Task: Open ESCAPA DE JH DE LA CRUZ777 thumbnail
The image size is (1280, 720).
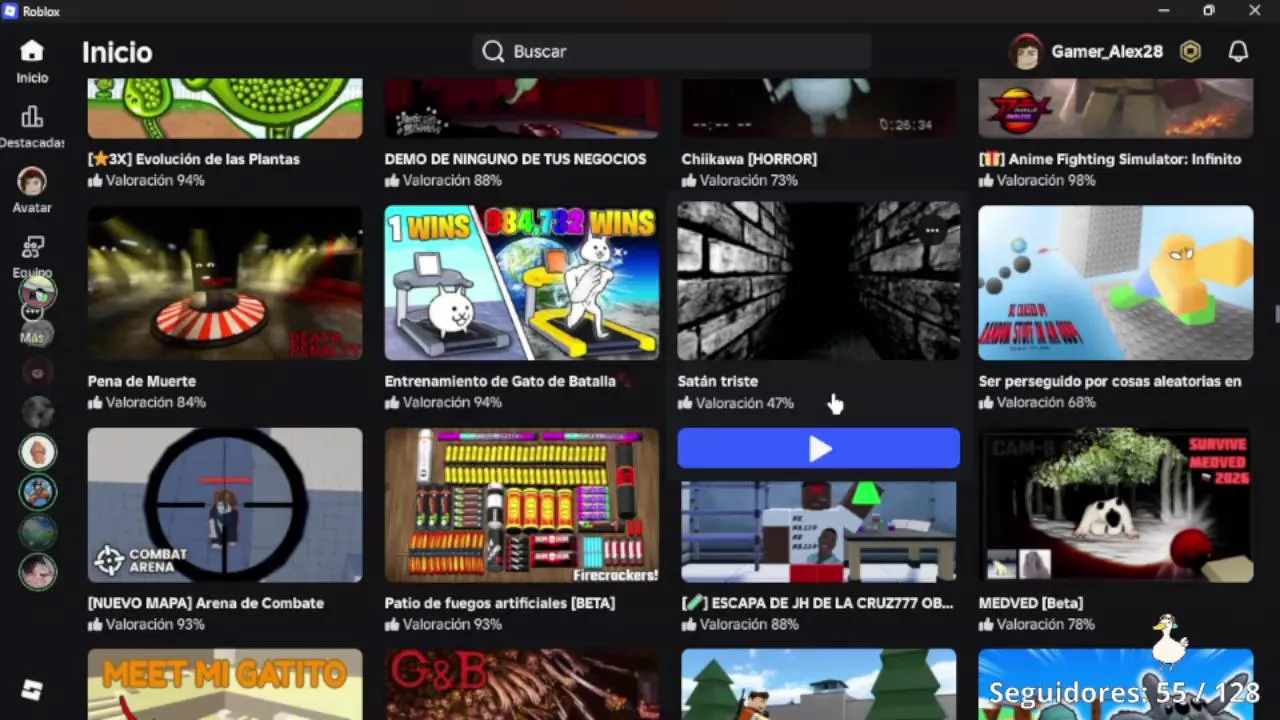Action: [819, 531]
